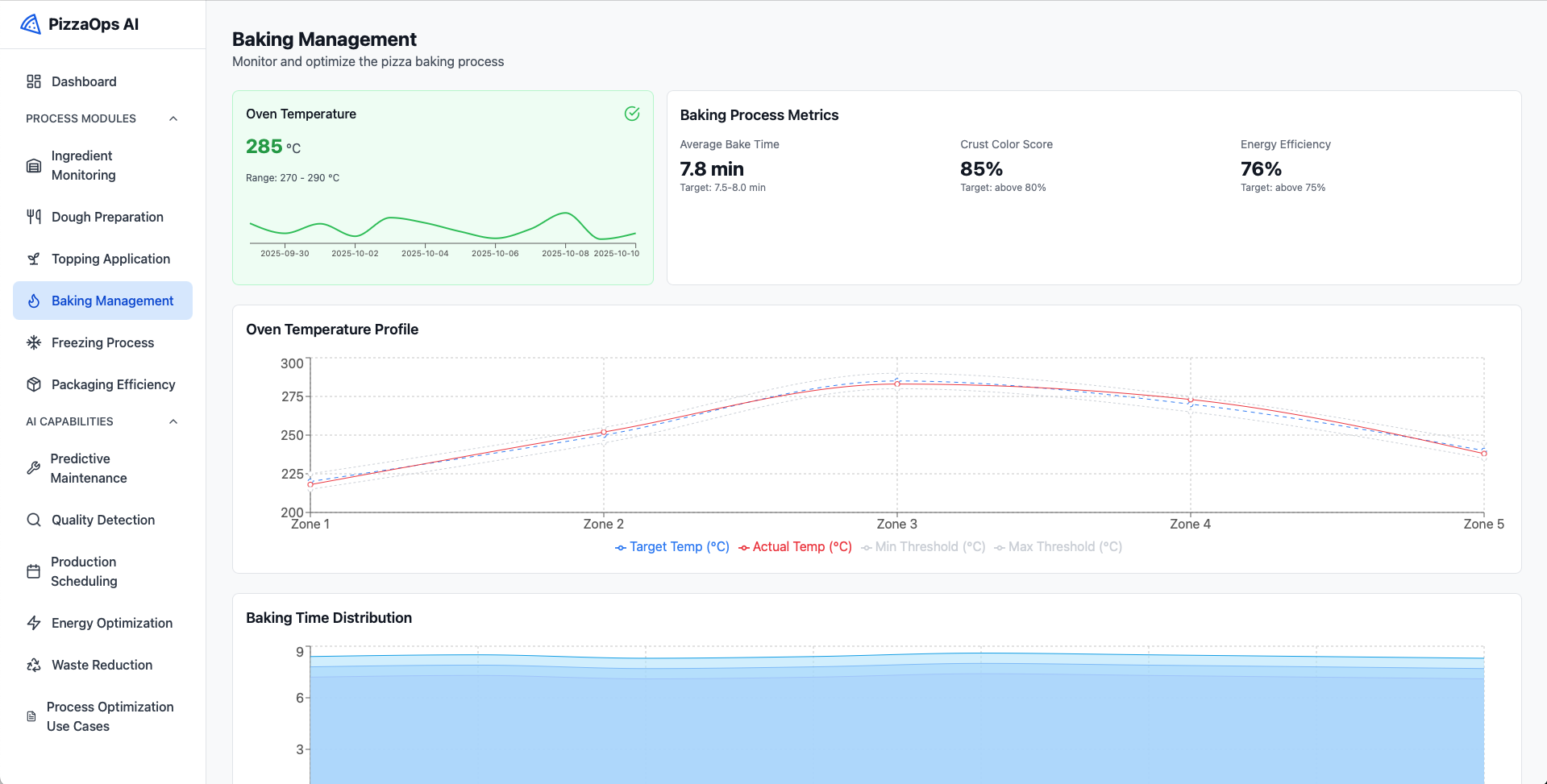Click the Packaging Efficiency box icon
The width and height of the screenshot is (1547, 784).
click(x=34, y=384)
